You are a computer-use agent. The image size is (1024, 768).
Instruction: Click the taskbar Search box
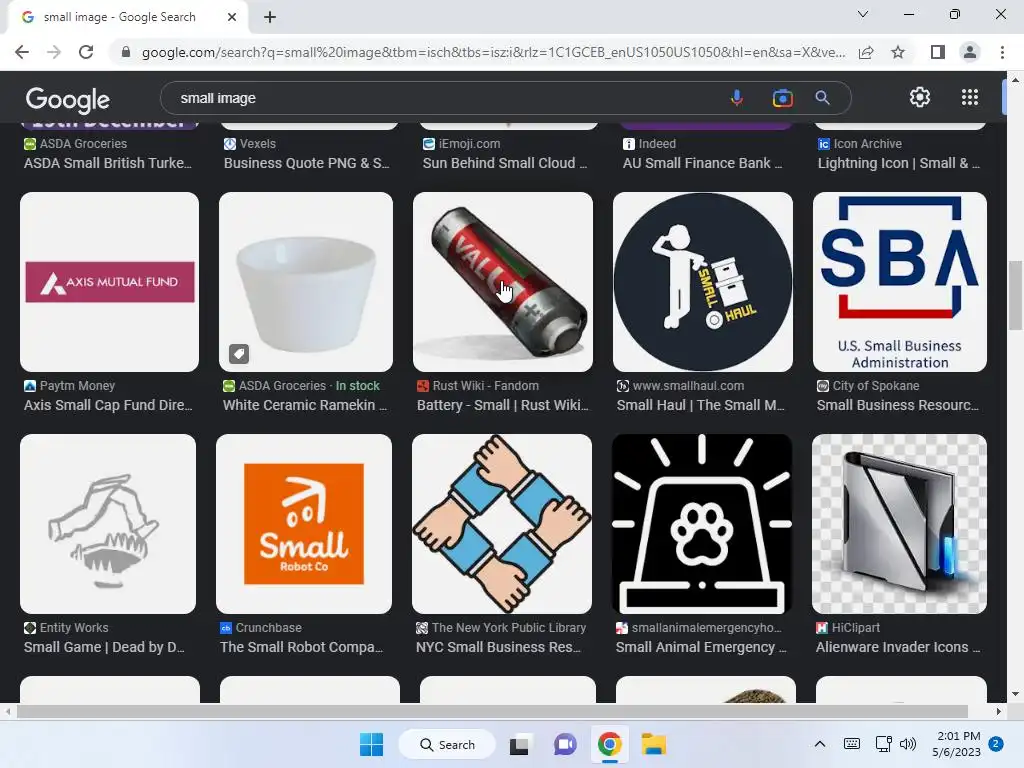coord(447,744)
